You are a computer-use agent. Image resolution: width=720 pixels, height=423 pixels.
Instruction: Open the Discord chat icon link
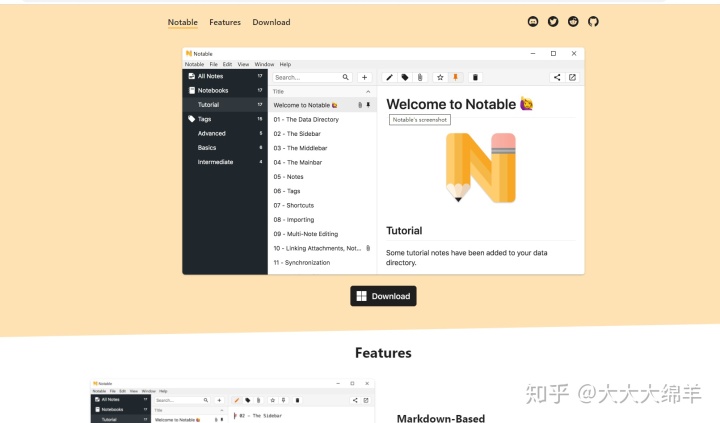pos(533,22)
